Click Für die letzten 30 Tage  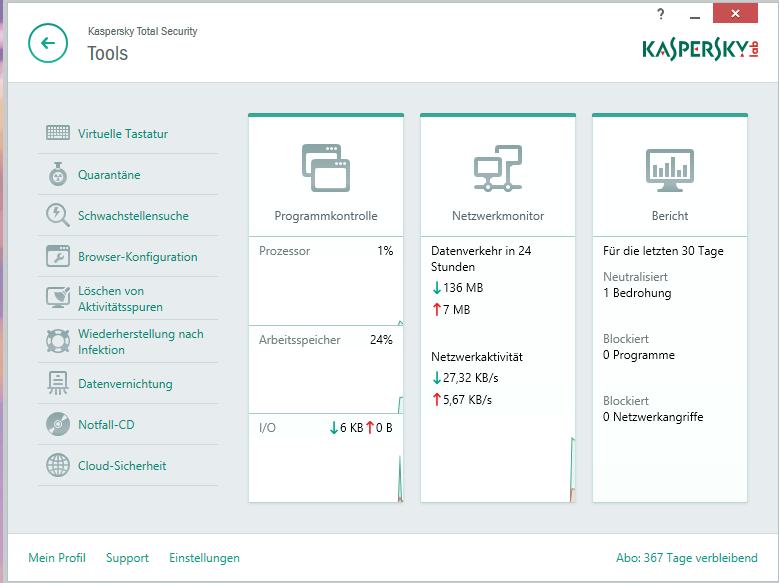click(663, 251)
